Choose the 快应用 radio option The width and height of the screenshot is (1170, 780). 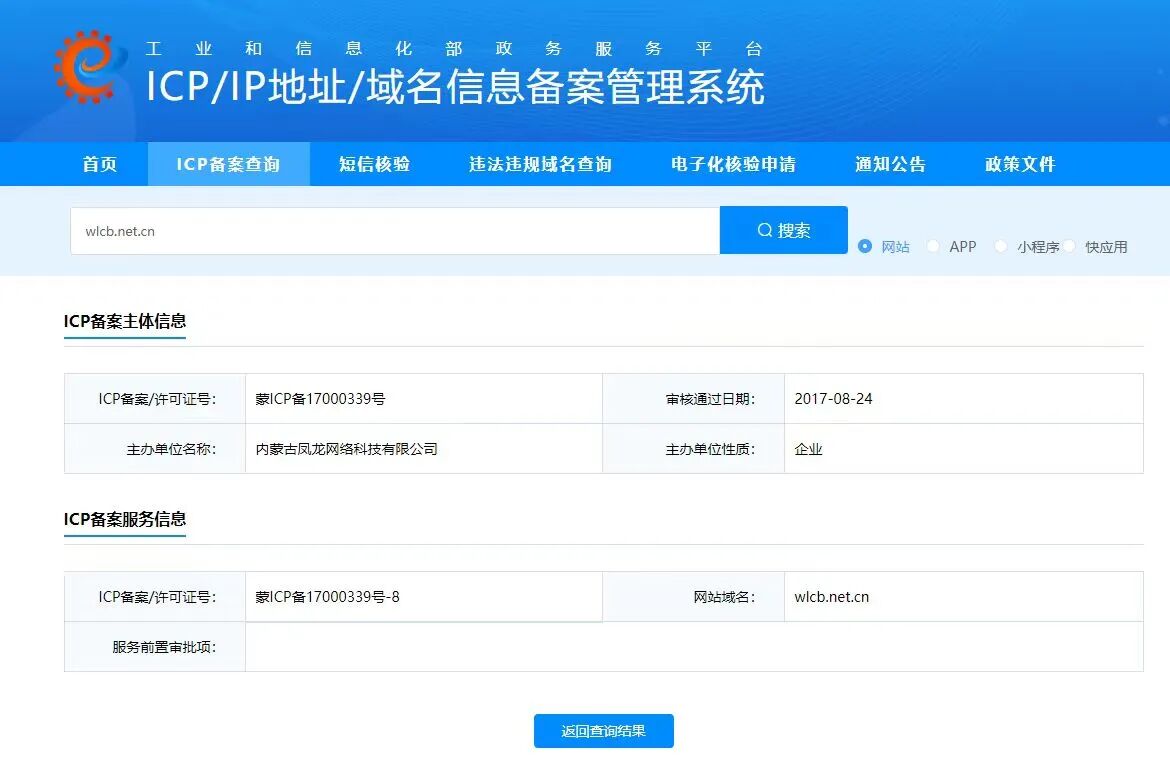(x=1069, y=246)
